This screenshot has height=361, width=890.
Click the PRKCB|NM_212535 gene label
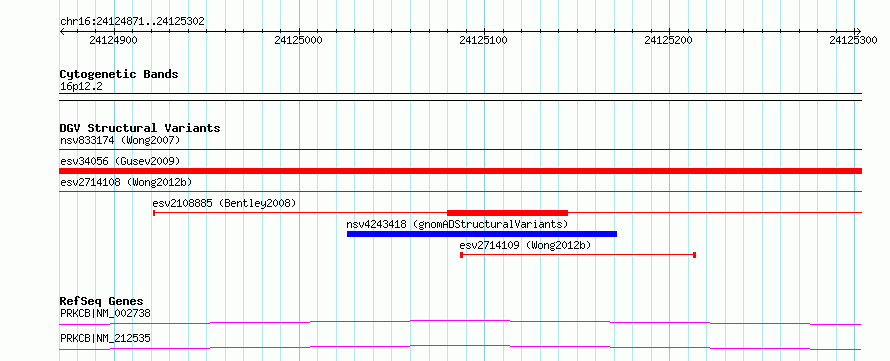[x=105, y=339]
